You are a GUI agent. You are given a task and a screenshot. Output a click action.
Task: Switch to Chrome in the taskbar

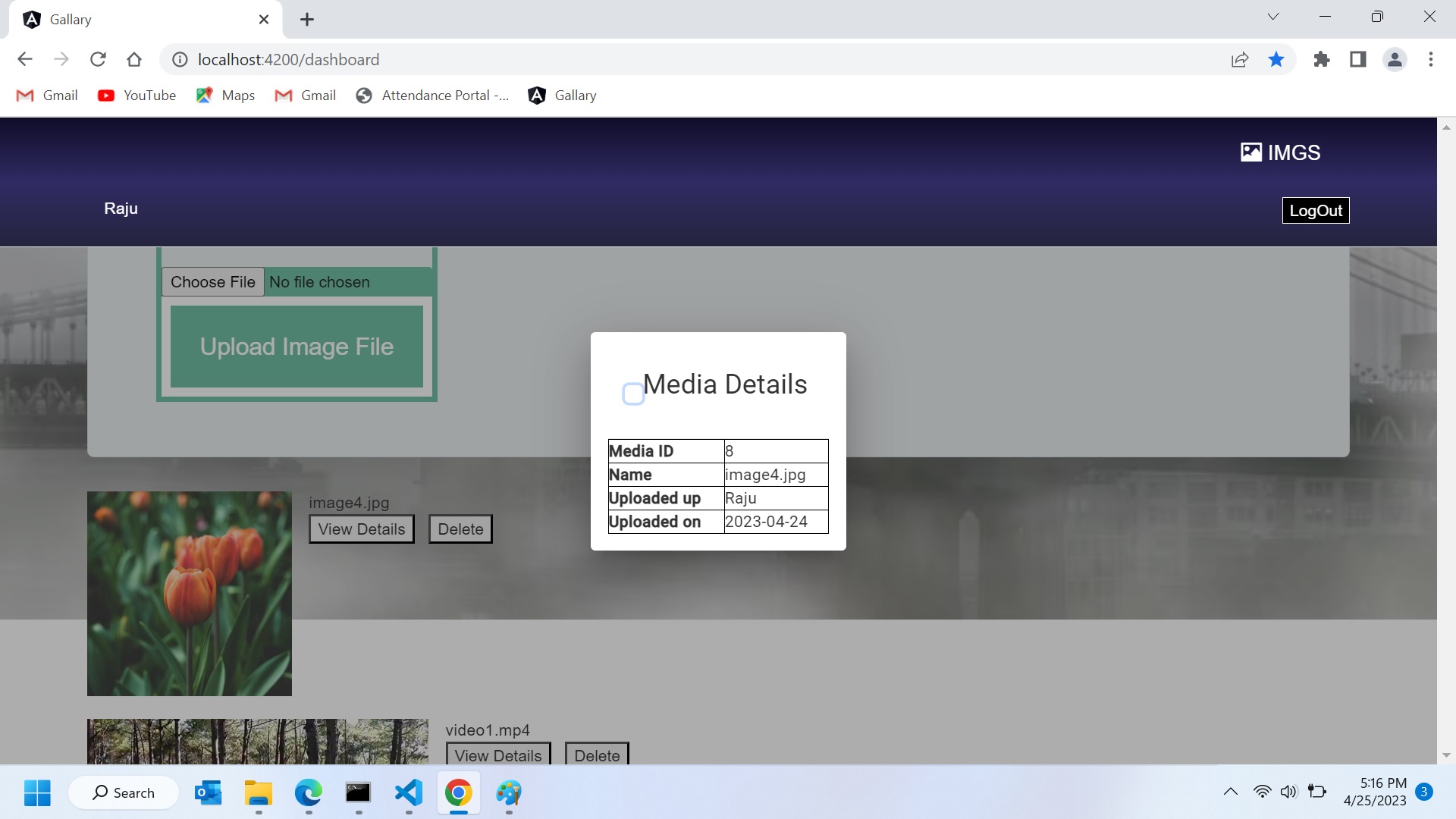point(459,793)
